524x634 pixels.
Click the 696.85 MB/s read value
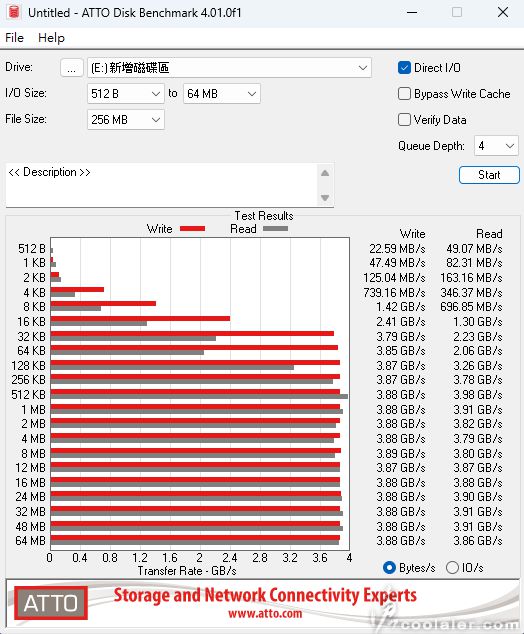(471, 306)
